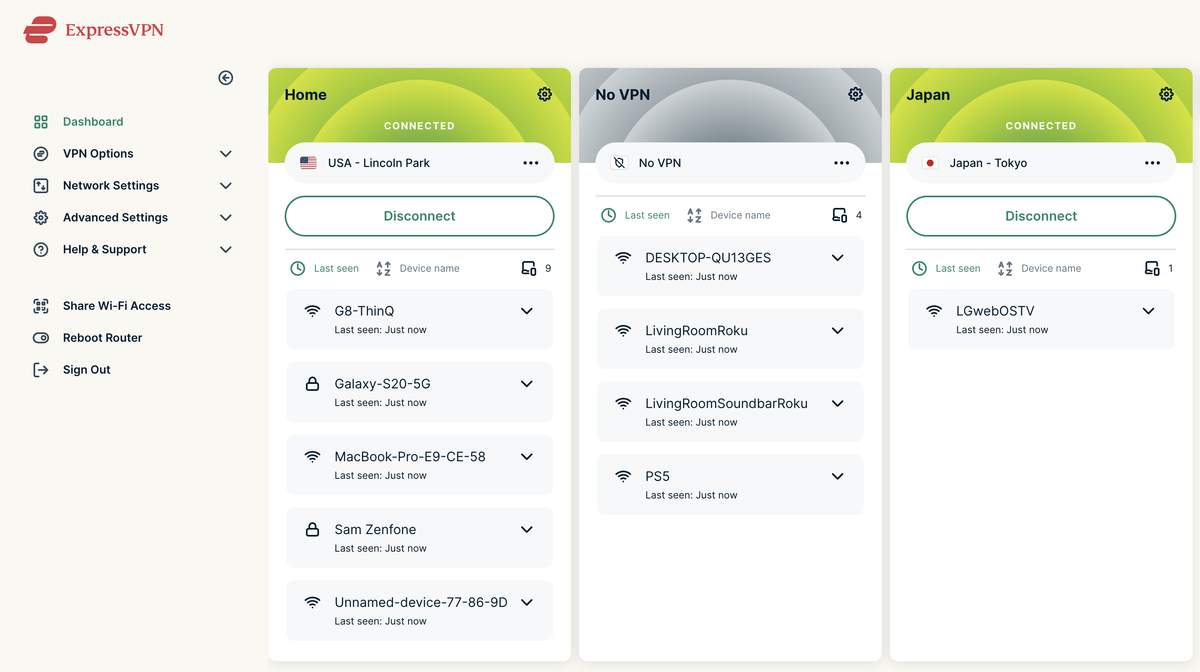Expand the G8-ThinQ device details
1200x672 pixels.
tap(527, 311)
